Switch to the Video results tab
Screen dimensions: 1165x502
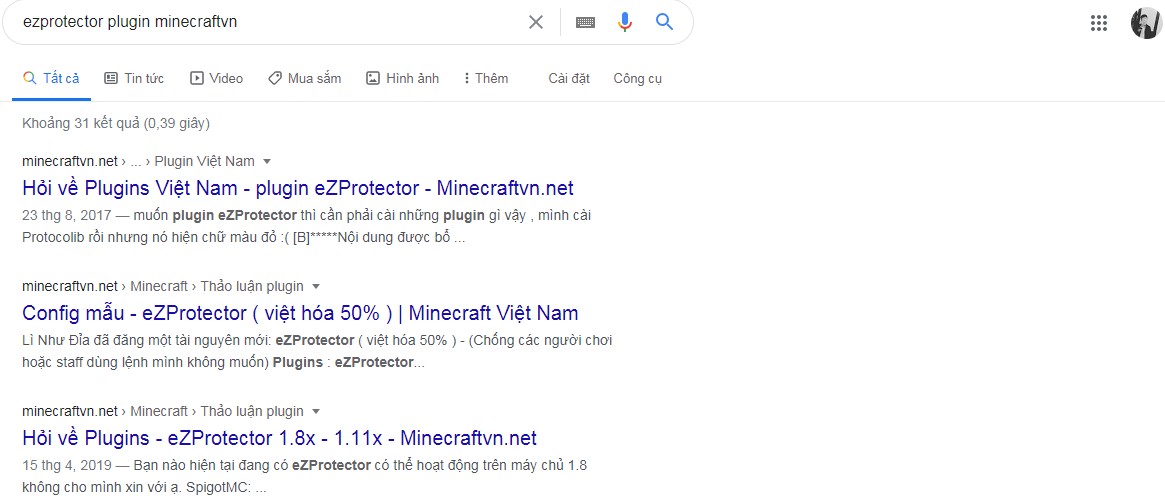217,78
